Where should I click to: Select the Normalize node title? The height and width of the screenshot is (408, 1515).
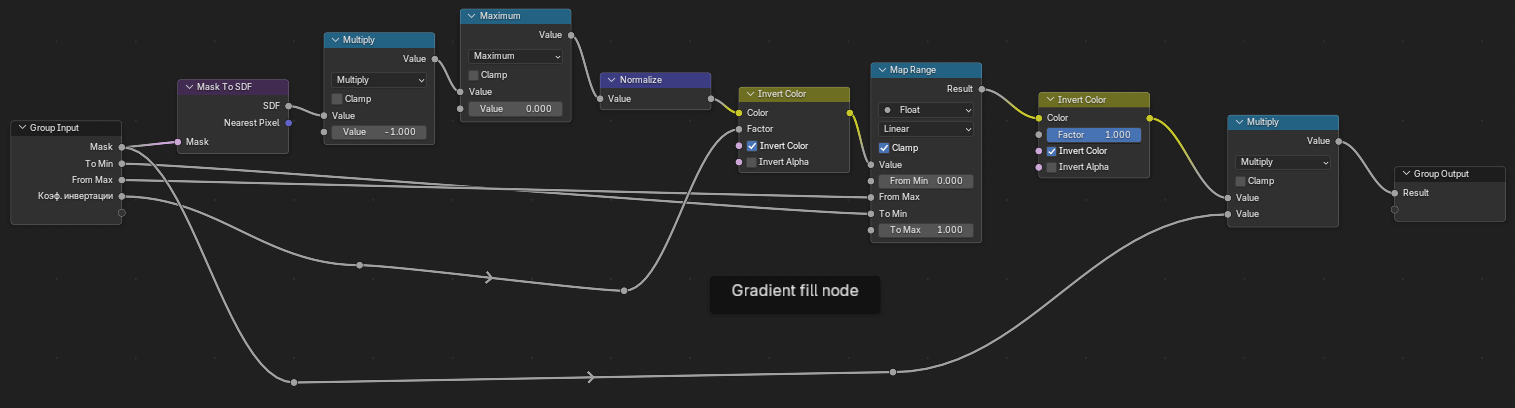[641, 80]
